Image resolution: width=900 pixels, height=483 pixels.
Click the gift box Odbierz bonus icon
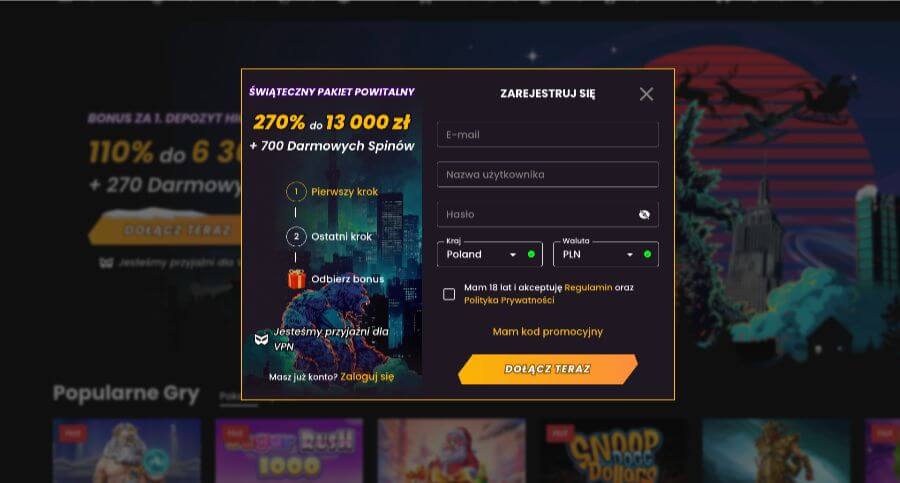coord(296,279)
